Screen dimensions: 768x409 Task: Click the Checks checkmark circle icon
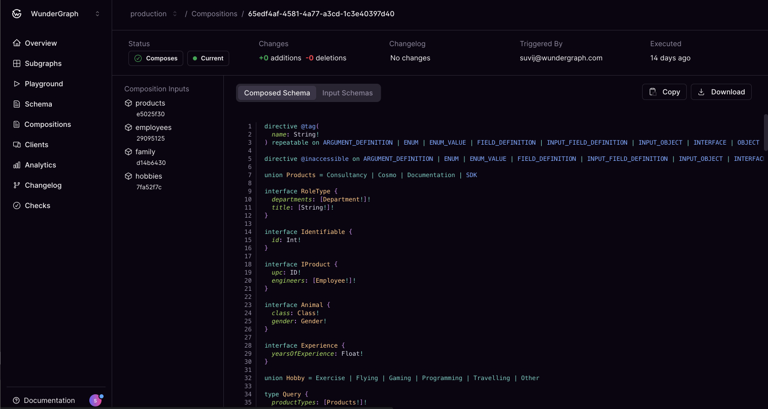pyautogui.click(x=17, y=206)
